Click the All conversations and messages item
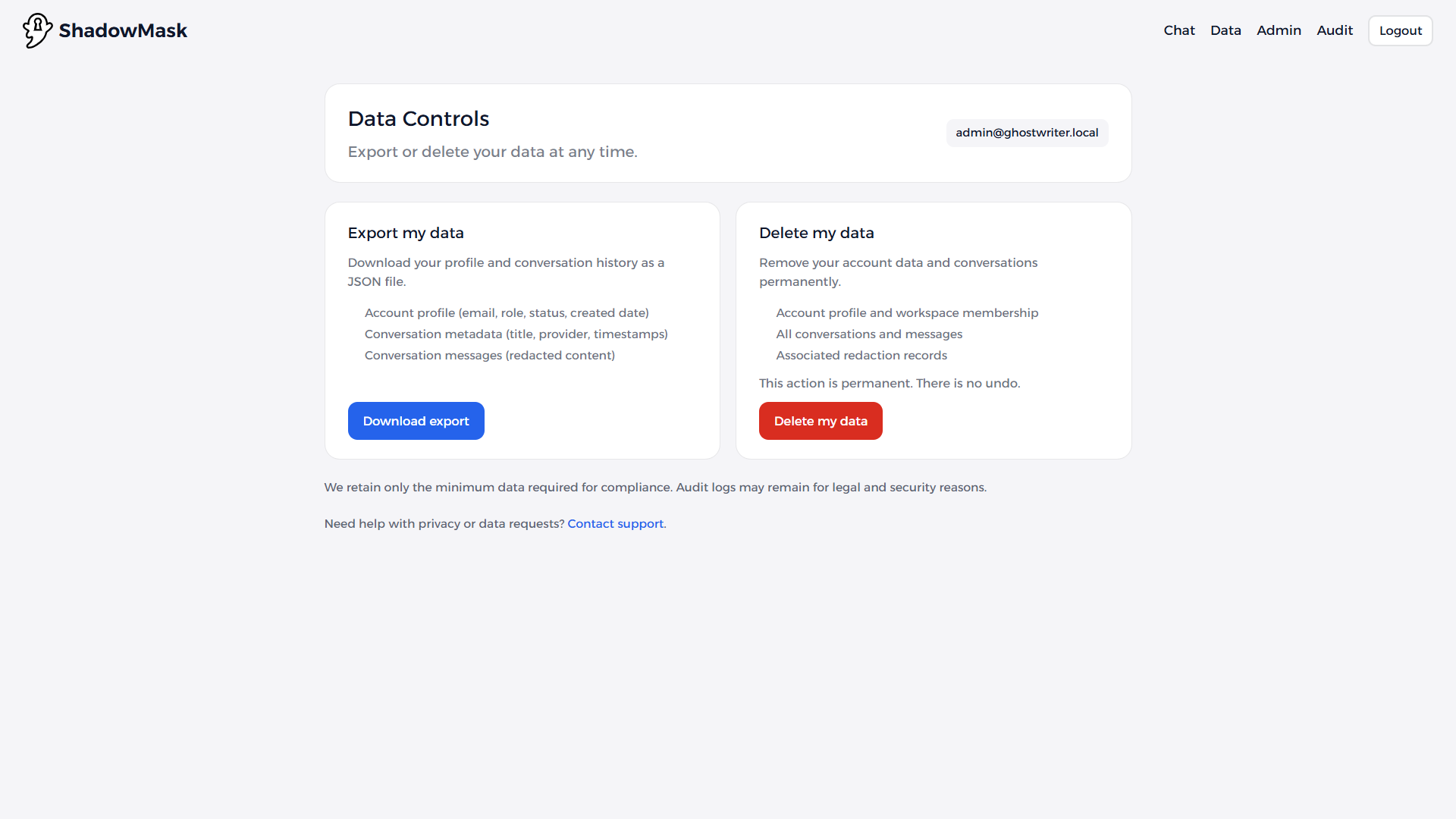 [868, 334]
